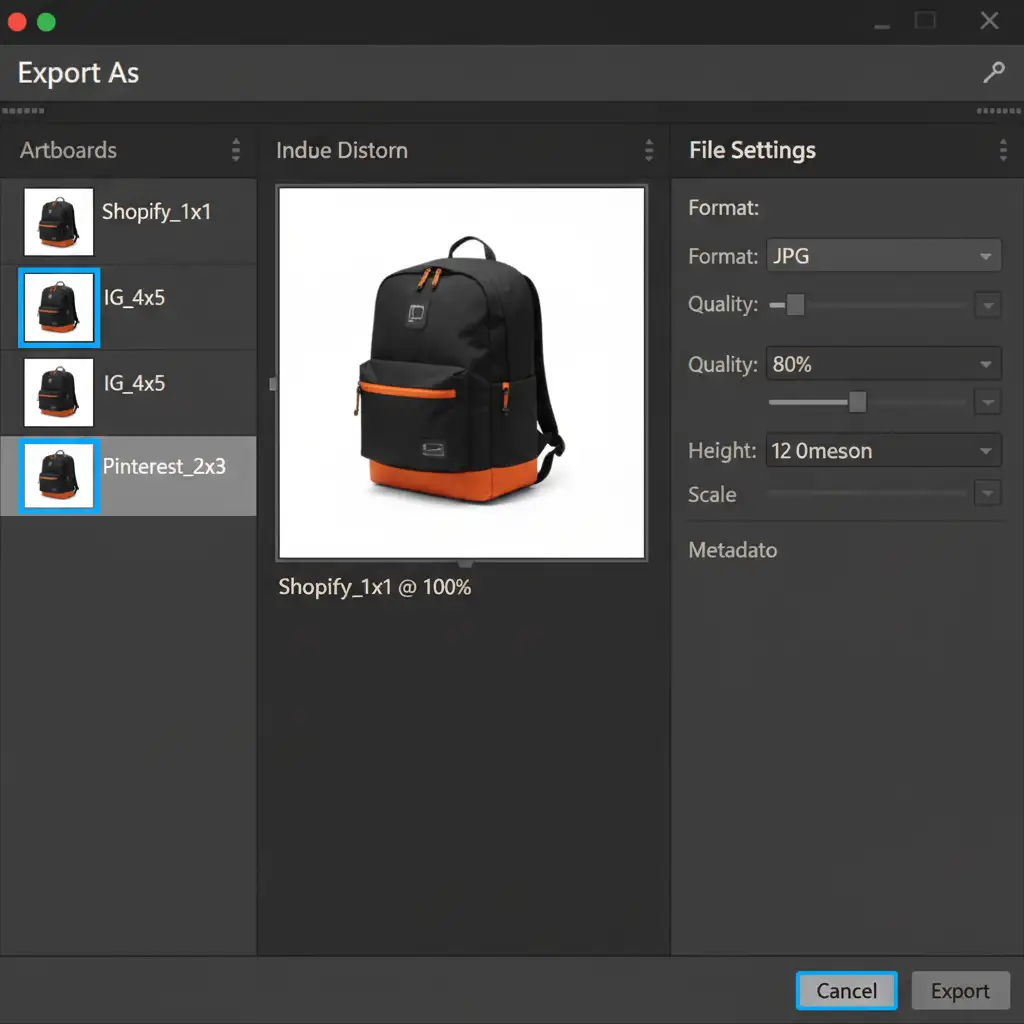Click the red window button at top left
Image resolution: width=1024 pixels, height=1024 pixels.
point(16,21)
